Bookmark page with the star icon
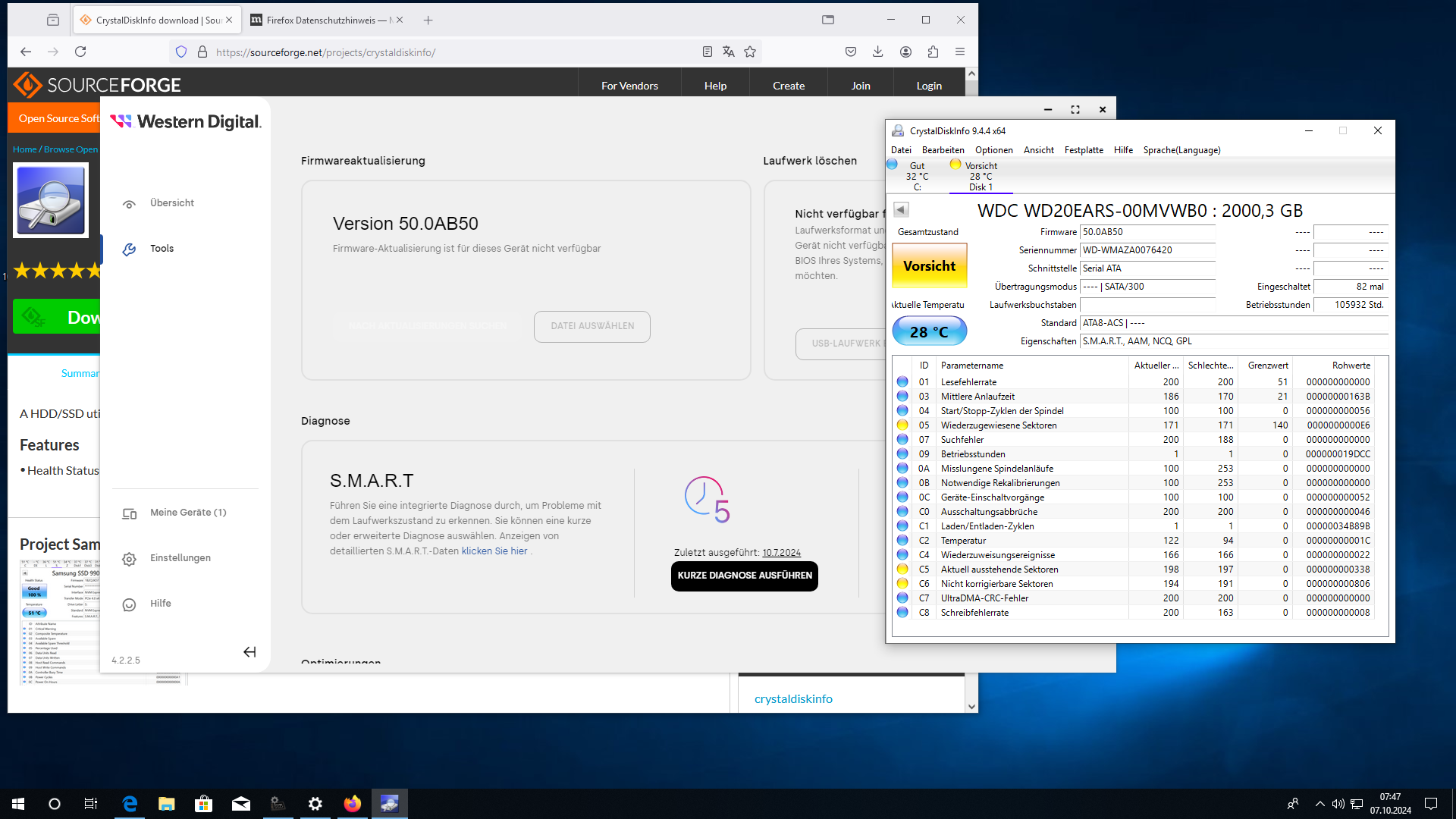Viewport: 1456px width, 819px height. click(x=750, y=52)
